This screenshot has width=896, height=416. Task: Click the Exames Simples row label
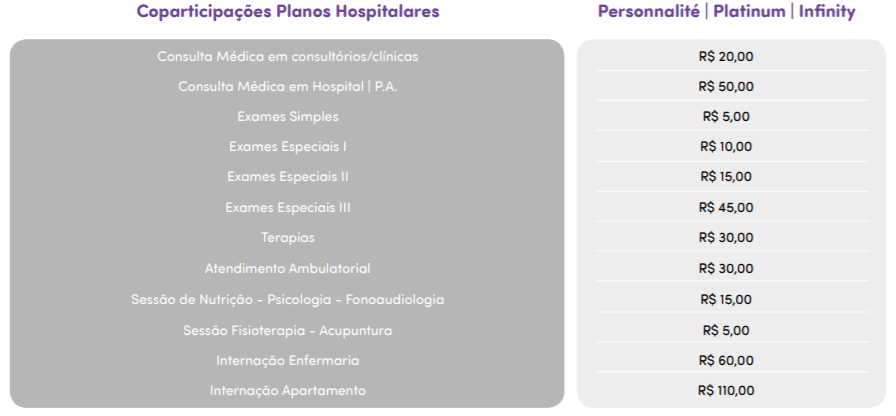pyautogui.click(x=287, y=117)
